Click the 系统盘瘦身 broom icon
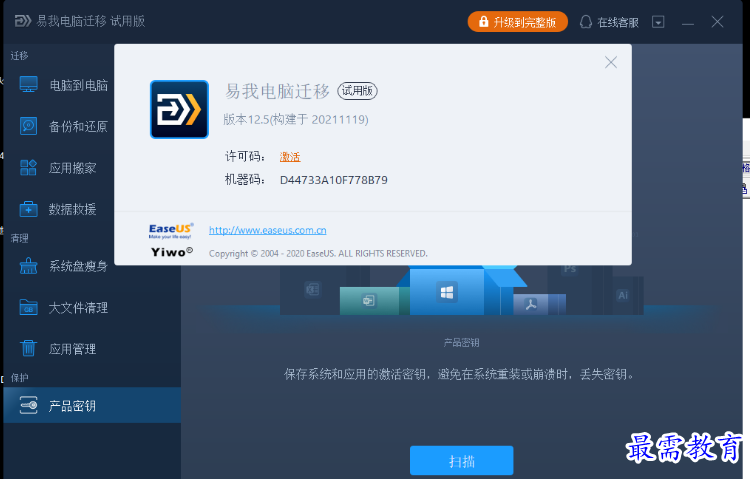 [x=29, y=266]
